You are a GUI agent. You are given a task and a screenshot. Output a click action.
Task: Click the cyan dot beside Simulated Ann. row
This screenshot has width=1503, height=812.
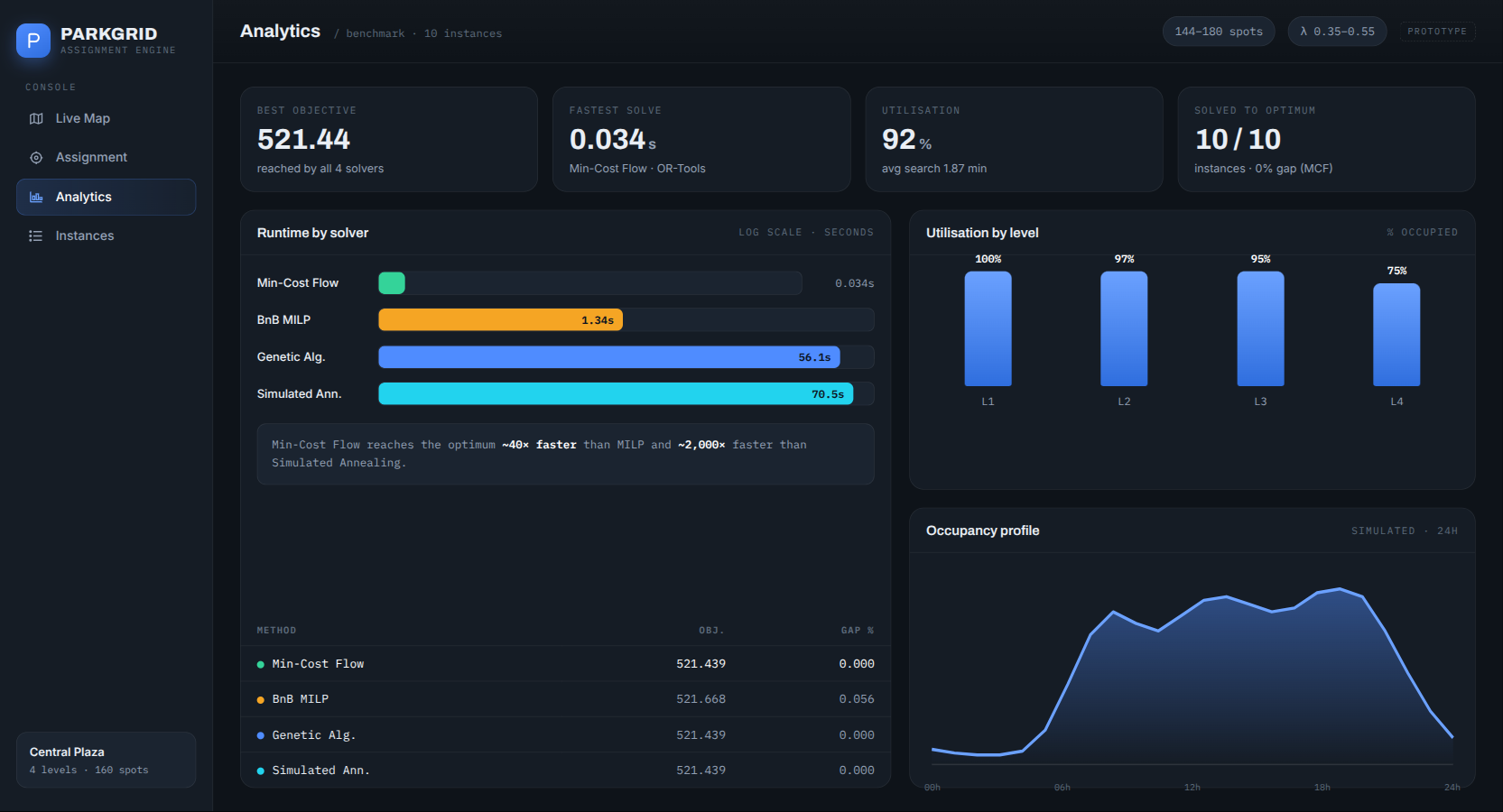pyautogui.click(x=261, y=771)
